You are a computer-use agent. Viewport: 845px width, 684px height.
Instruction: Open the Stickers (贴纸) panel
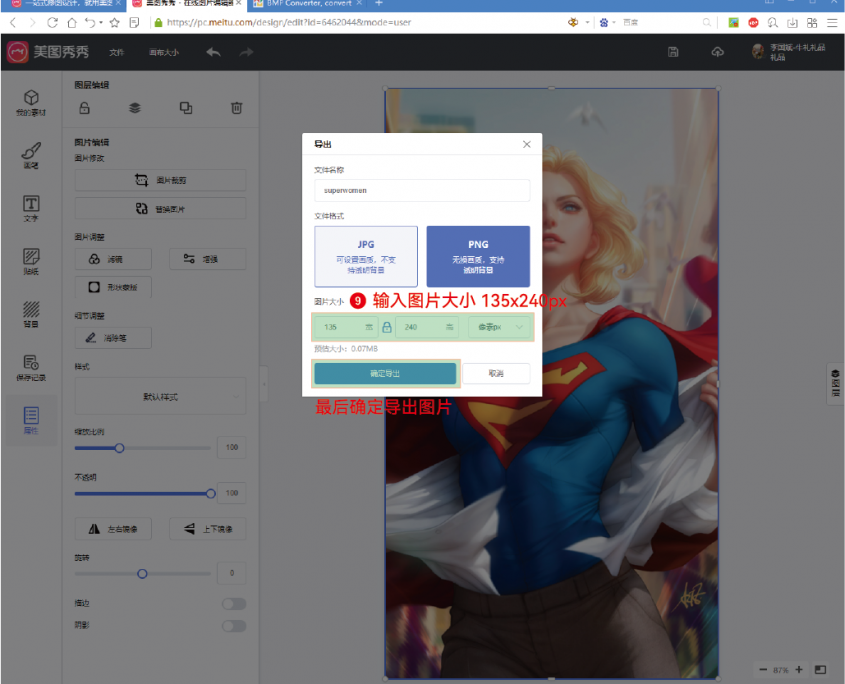click(31, 261)
